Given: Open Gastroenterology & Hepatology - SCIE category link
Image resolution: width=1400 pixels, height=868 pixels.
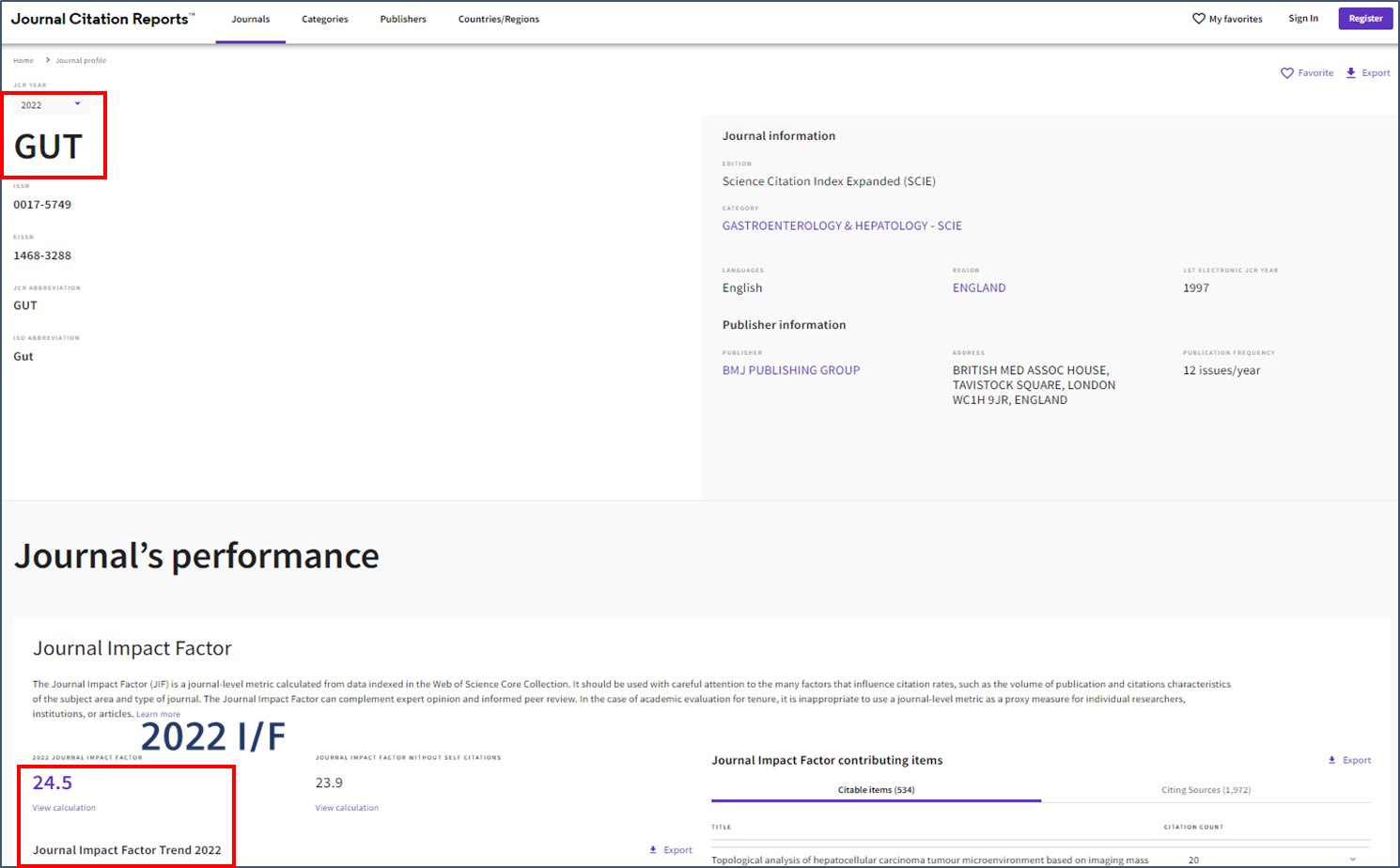Looking at the screenshot, I should [x=842, y=225].
